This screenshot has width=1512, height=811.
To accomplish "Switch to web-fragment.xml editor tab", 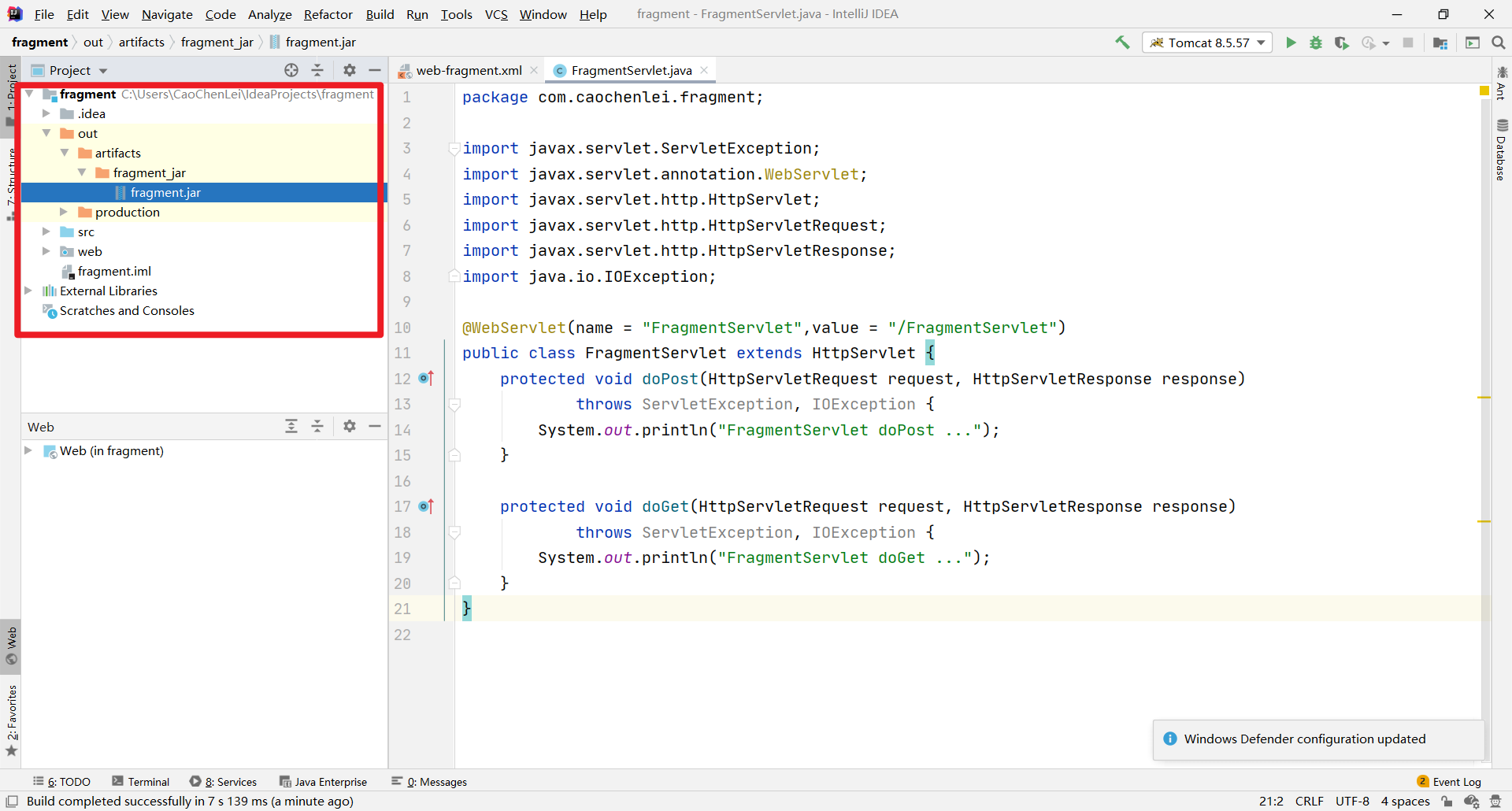I will (x=469, y=70).
